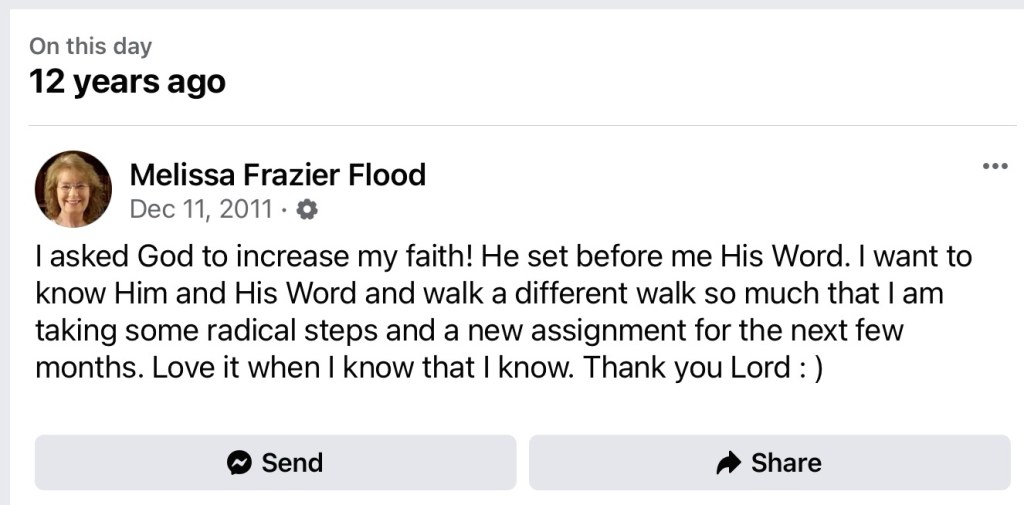
Task: Click the custom privacy gear icon
Action: pyautogui.click(x=308, y=210)
